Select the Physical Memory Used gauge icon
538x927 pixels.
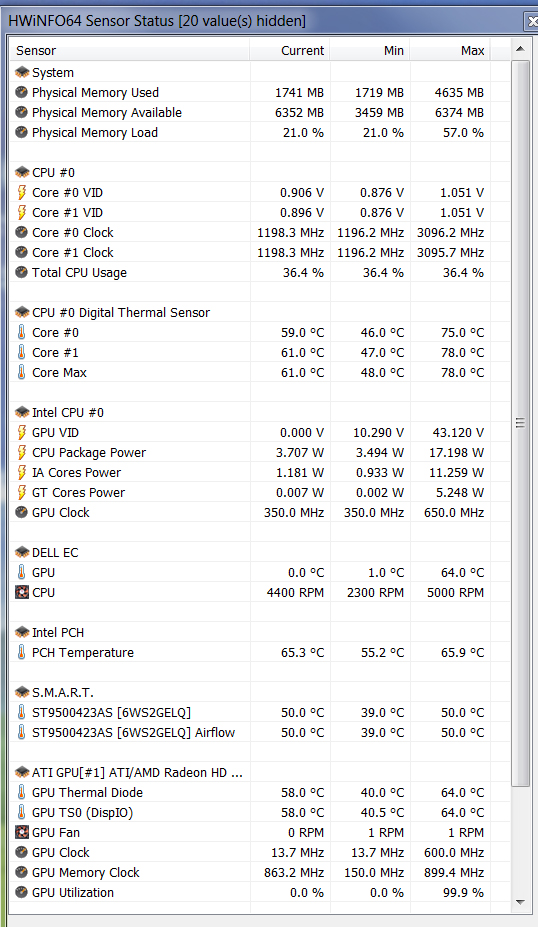(x=22, y=92)
